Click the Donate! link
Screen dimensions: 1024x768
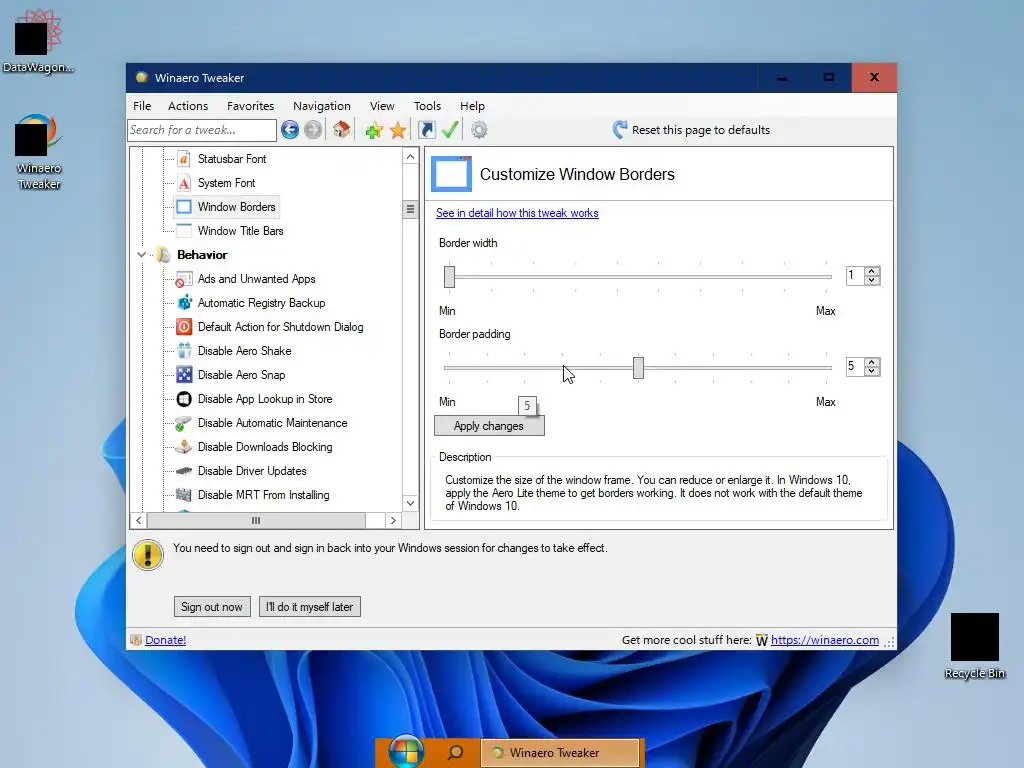tap(165, 640)
